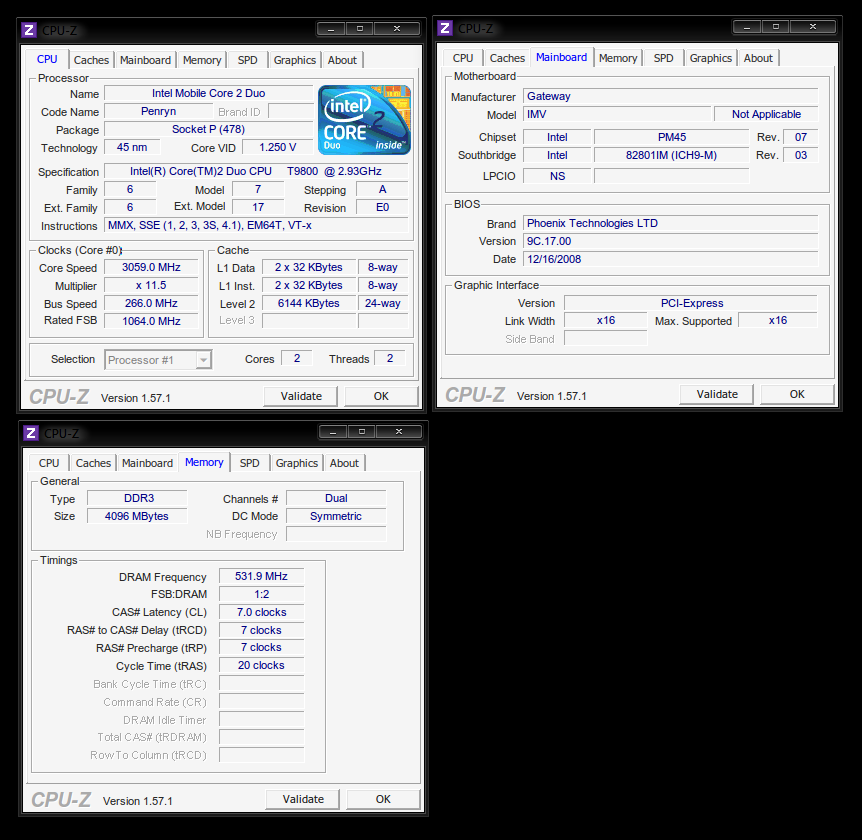Click the CPU-Z app icon in Mainboard window
Viewport: 862px width, 840px height.
coord(445,27)
